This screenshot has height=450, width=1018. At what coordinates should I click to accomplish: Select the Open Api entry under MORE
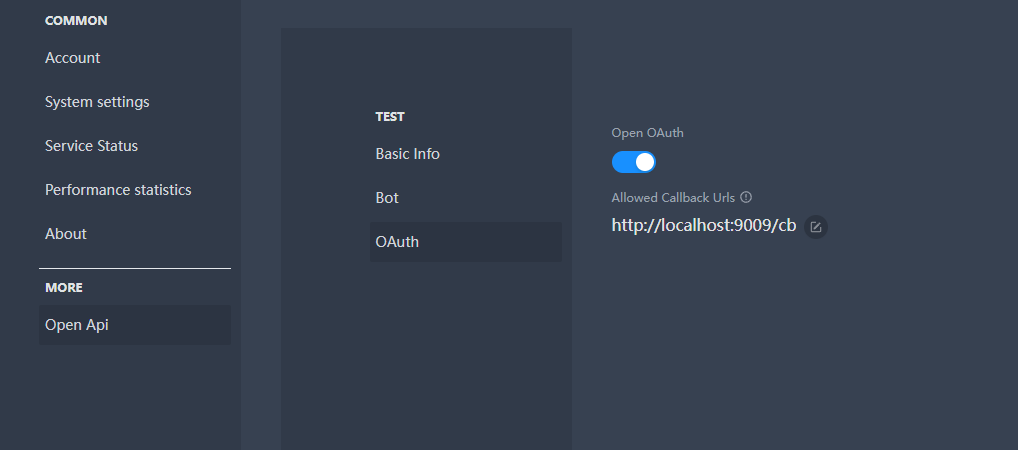134,325
